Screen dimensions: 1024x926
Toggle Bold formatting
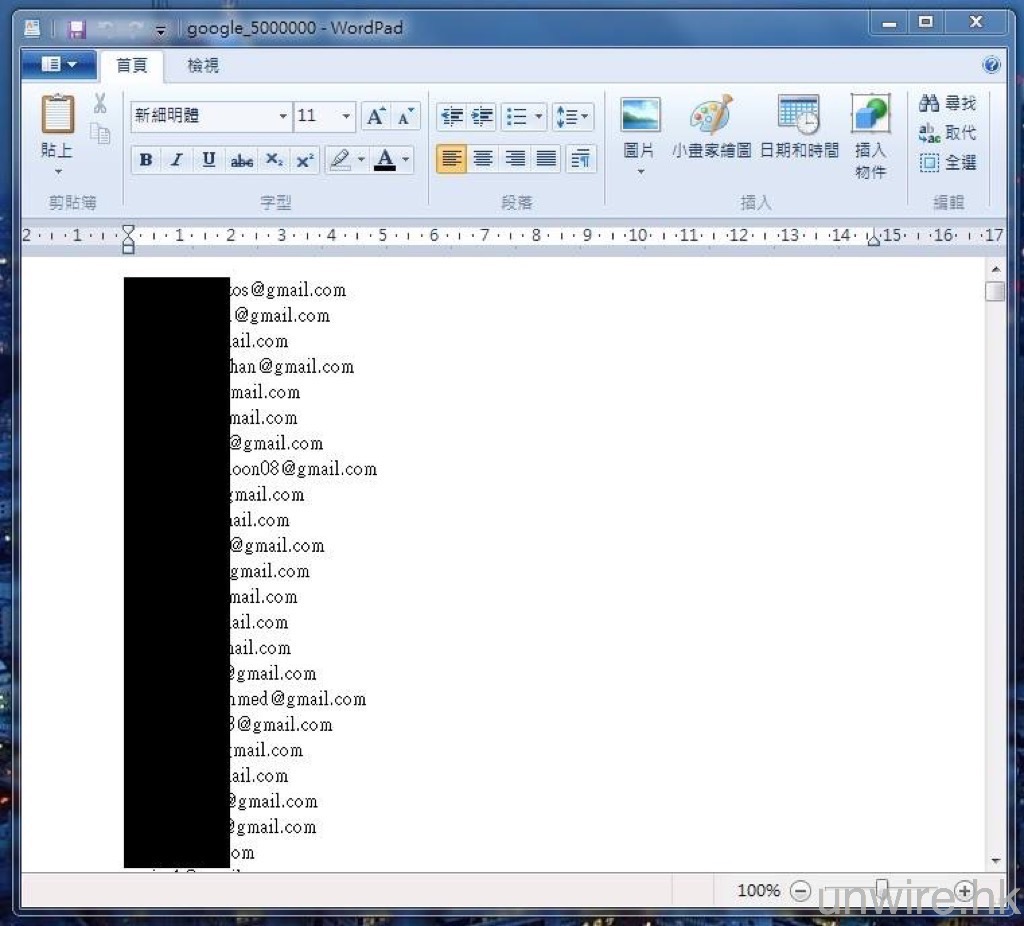click(146, 160)
